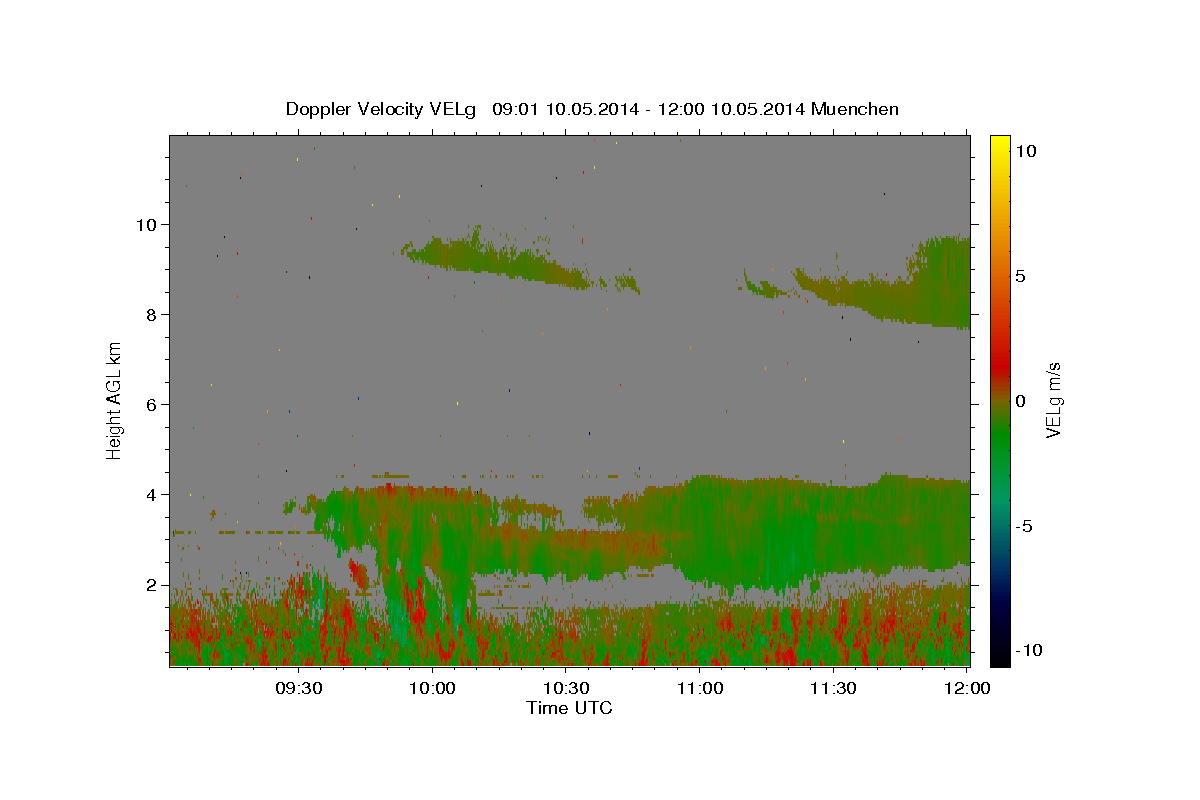1200x800 pixels.
Task: Click the colorbar tick label '5'
Action: tap(1020, 276)
